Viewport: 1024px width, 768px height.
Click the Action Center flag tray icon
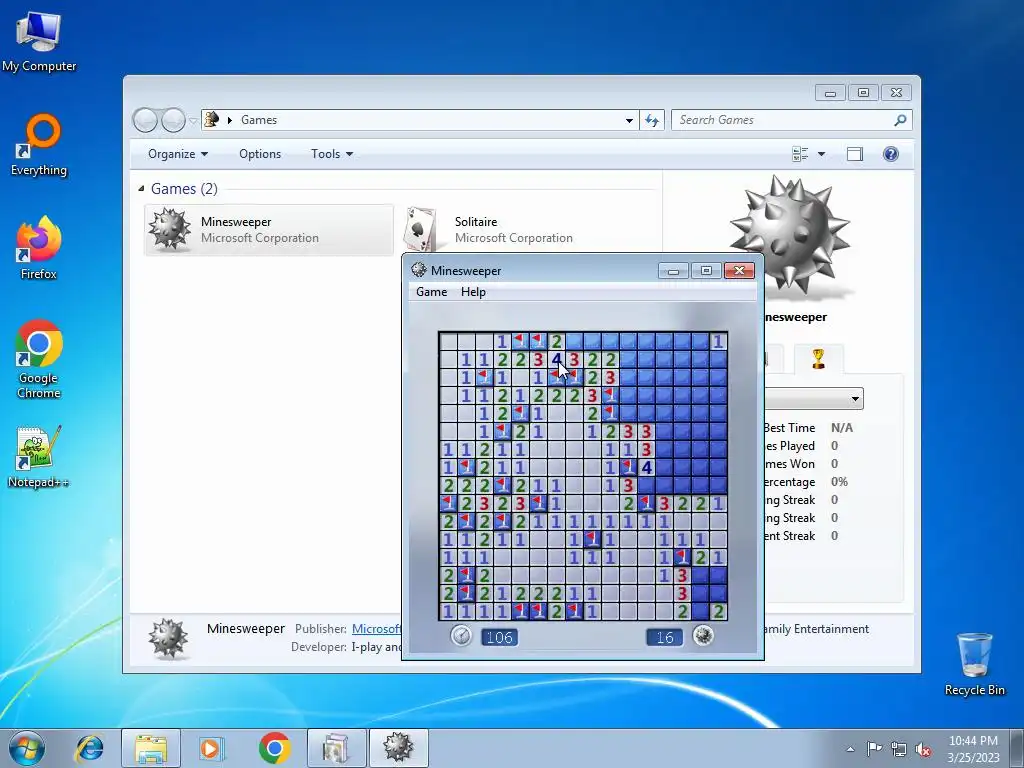(874, 749)
